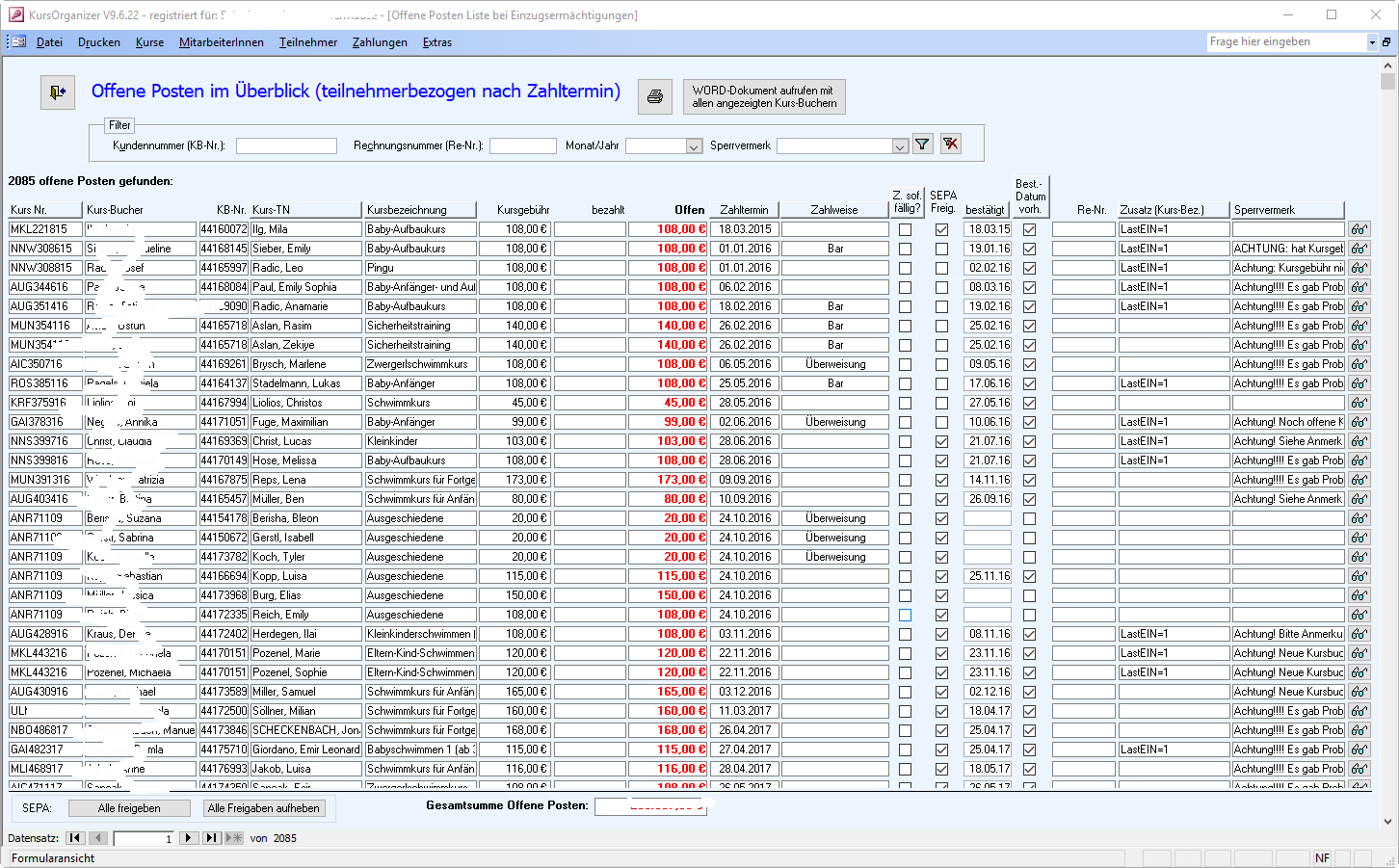
Task: Click the Kundennummer (KB-Nr.) input field
Action: coord(286,146)
